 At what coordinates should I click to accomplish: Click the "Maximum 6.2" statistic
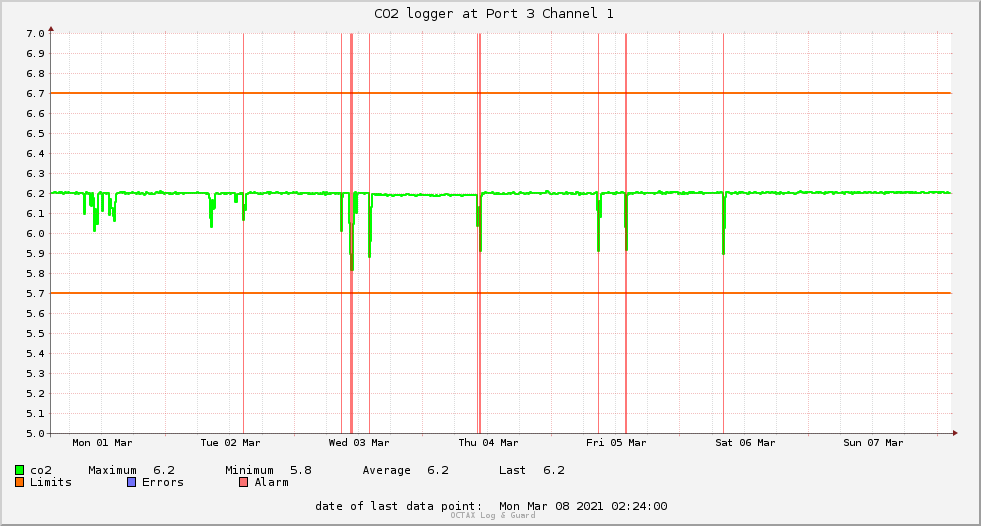click(x=131, y=470)
